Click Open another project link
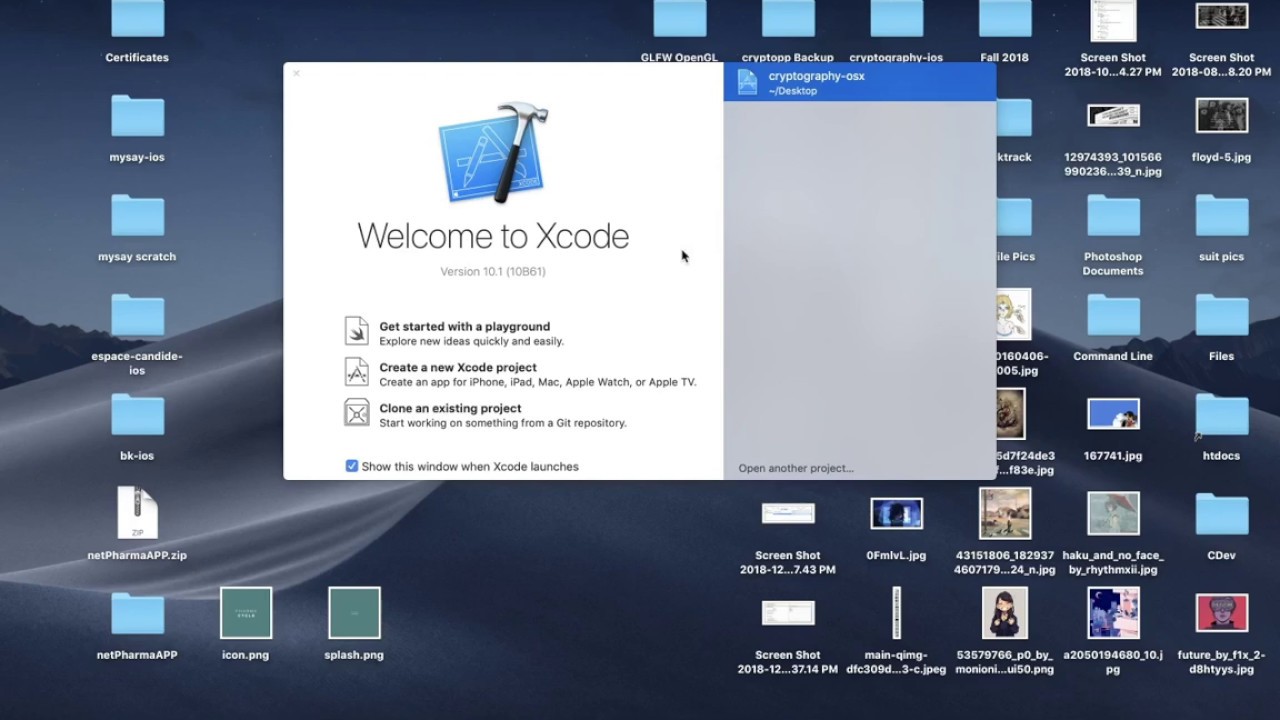The width and height of the screenshot is (1280, 720). 796,468
